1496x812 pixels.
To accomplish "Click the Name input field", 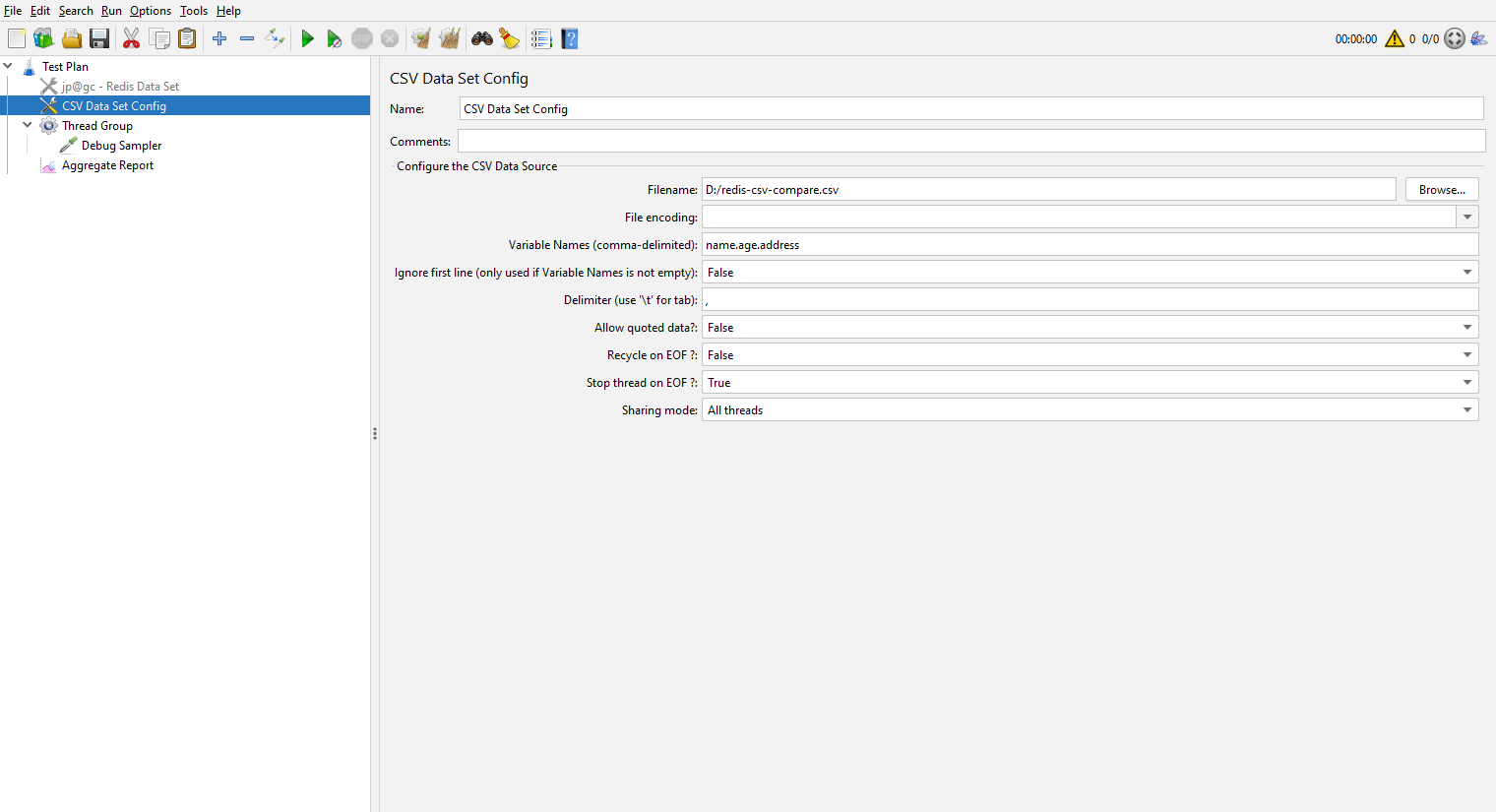I will point(971,108).
